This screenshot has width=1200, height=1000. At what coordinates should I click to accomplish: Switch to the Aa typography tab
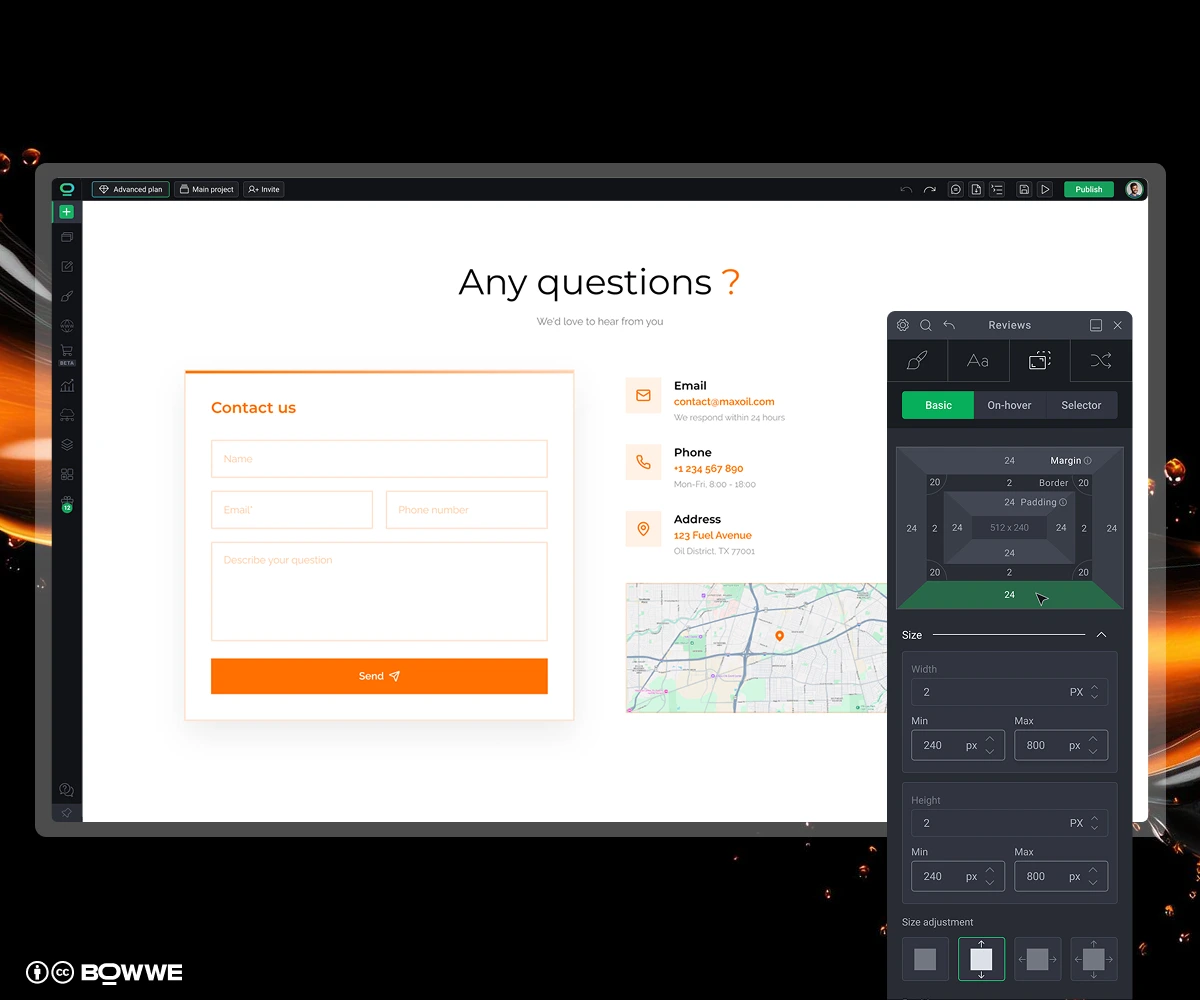coord(978,361)
